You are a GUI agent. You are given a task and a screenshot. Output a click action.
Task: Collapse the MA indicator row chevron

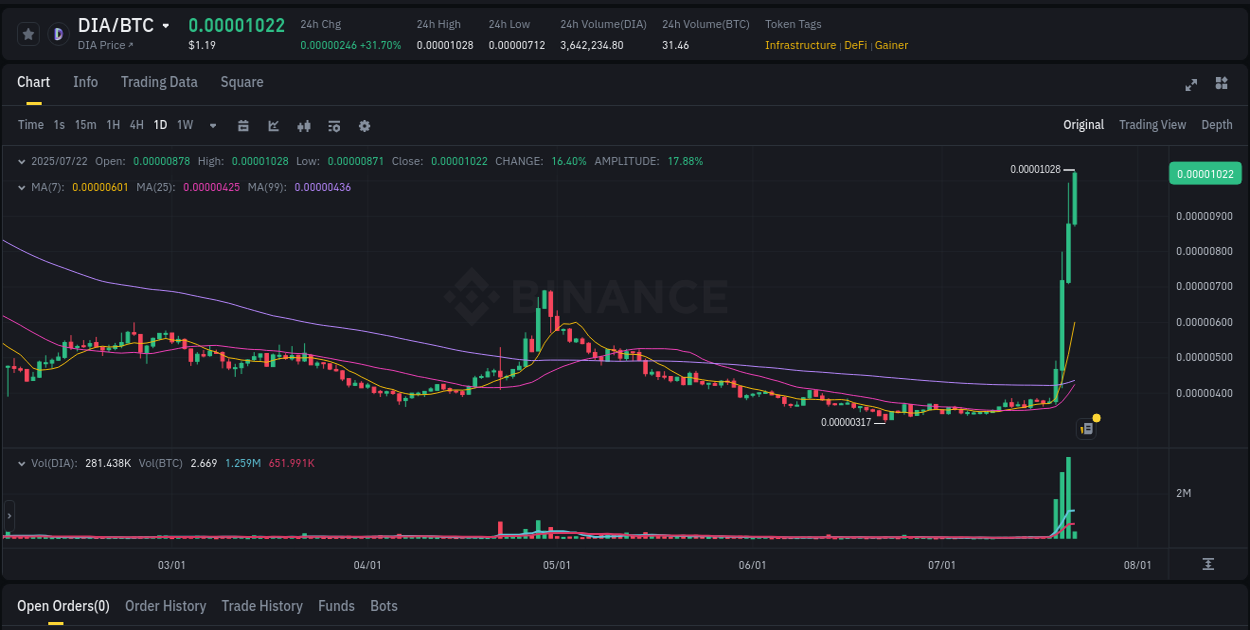pyautogui.click(x=22, y=187)
